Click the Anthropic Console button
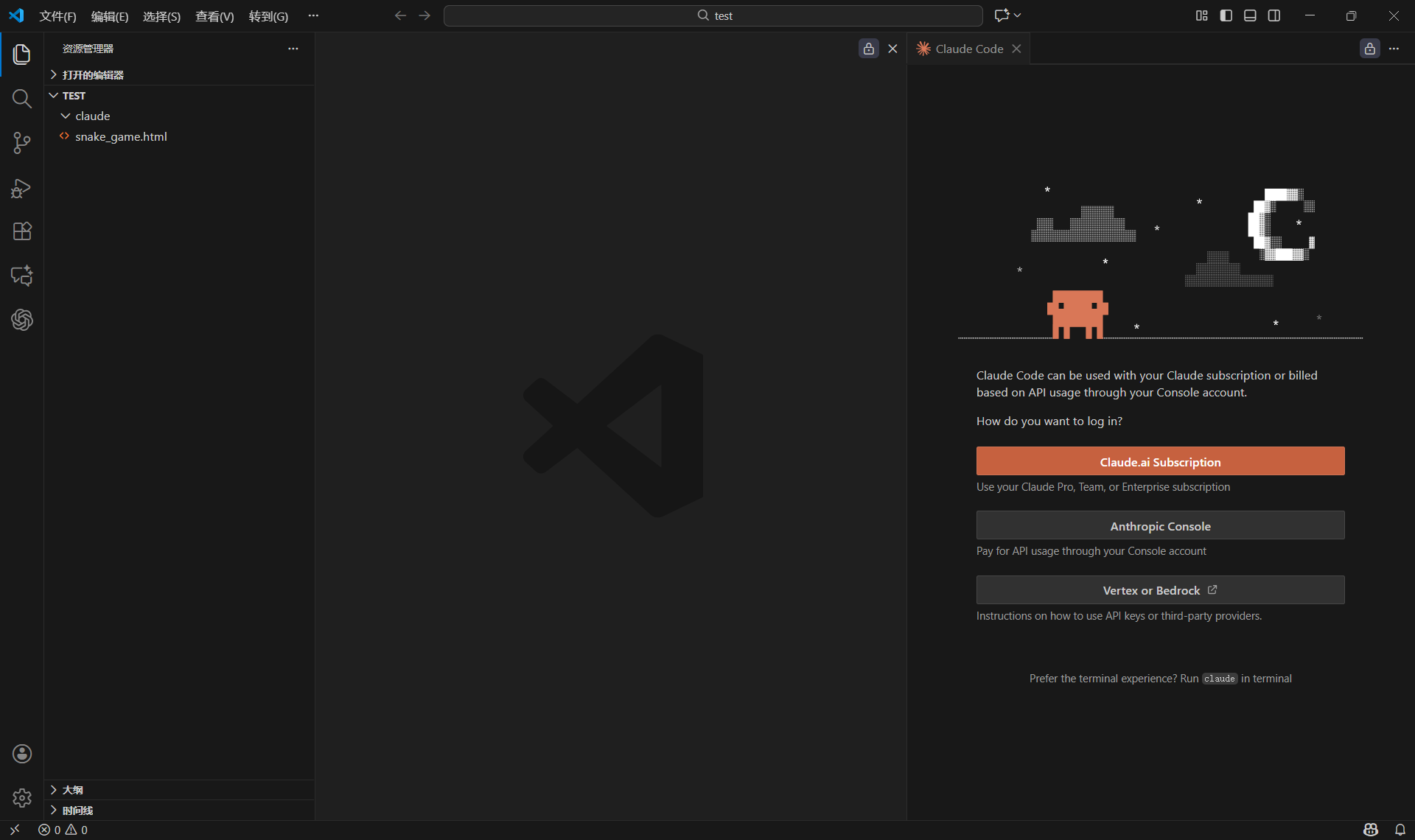This screenshot has width=1415, height=840. click(1160, 525)
